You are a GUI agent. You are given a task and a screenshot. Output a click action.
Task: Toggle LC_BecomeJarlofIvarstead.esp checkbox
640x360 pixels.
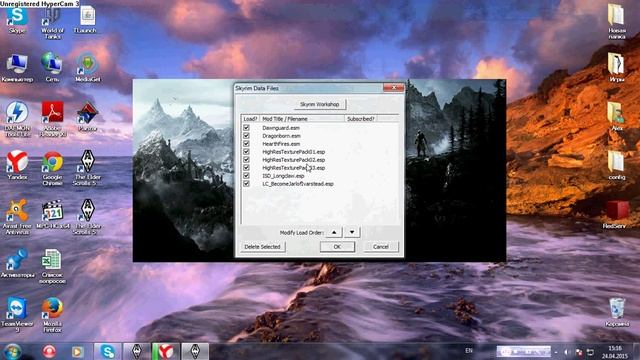(x=246, y=184)
